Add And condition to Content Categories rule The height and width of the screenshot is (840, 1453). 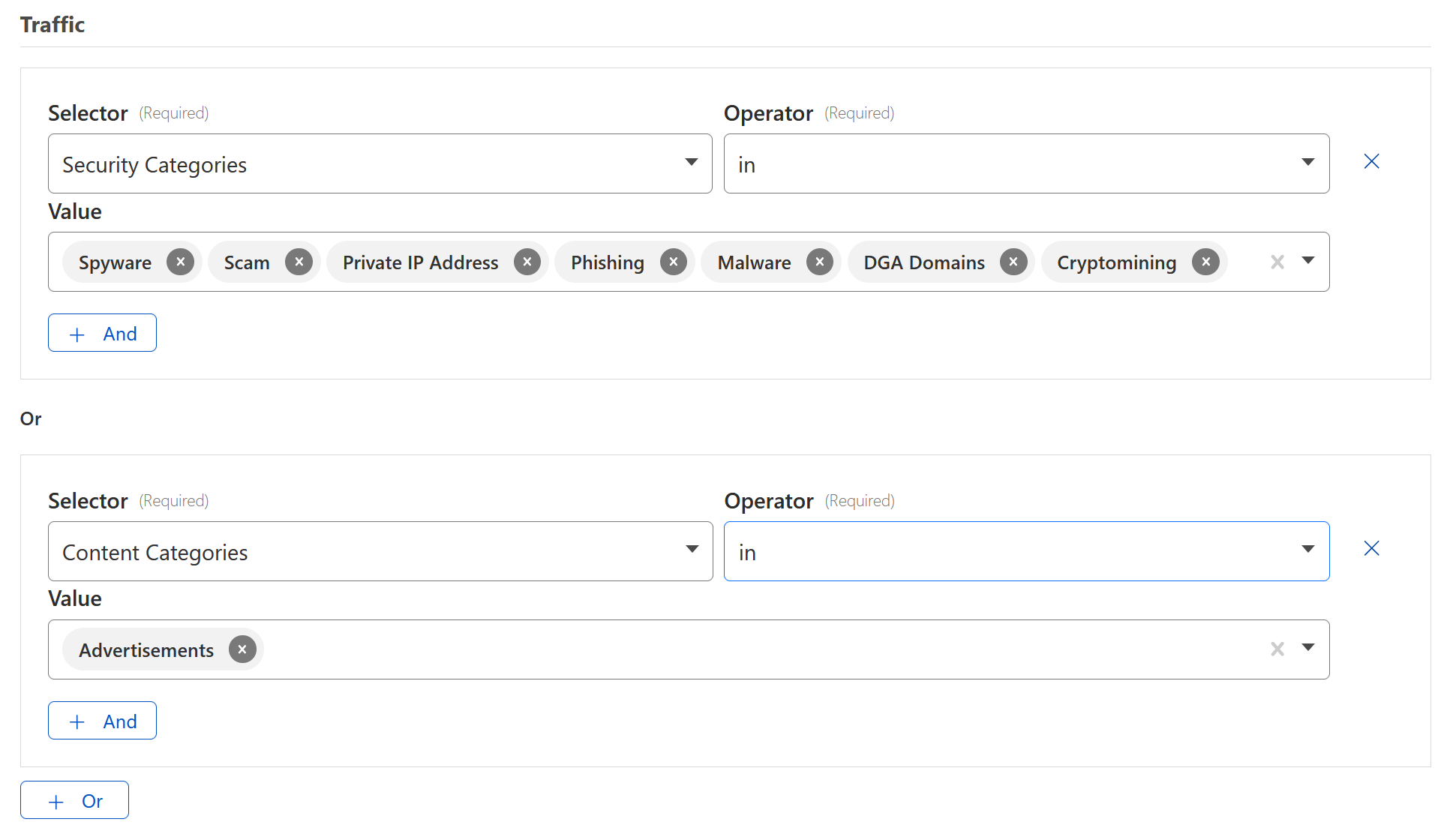click(x=102, y=721)
